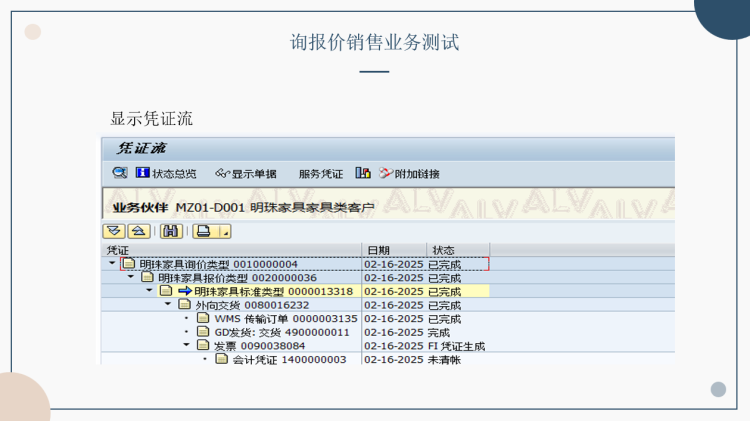Click document icon of GD发货 row
This screenshot has width=750, height=421.
[x=203, y=332]
